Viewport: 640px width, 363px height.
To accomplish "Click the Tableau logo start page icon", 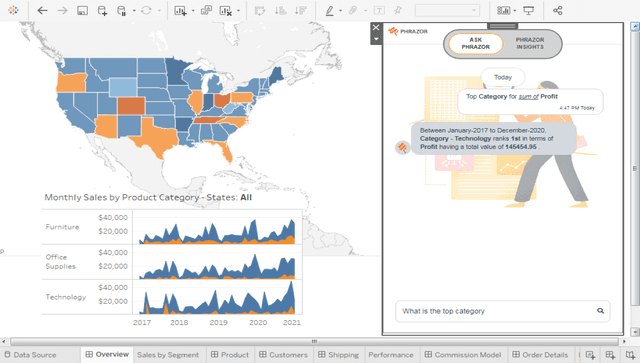I will [13, 10].
